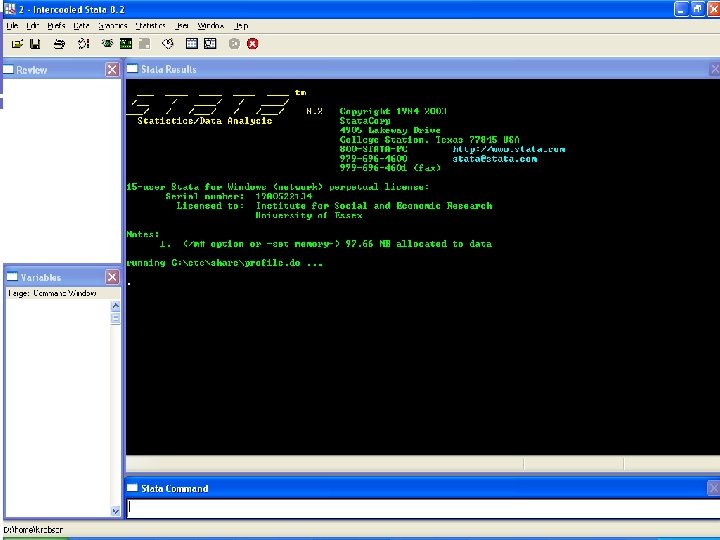
Task: Open the Viewer using the eye icon
Action: pos(107,44)
